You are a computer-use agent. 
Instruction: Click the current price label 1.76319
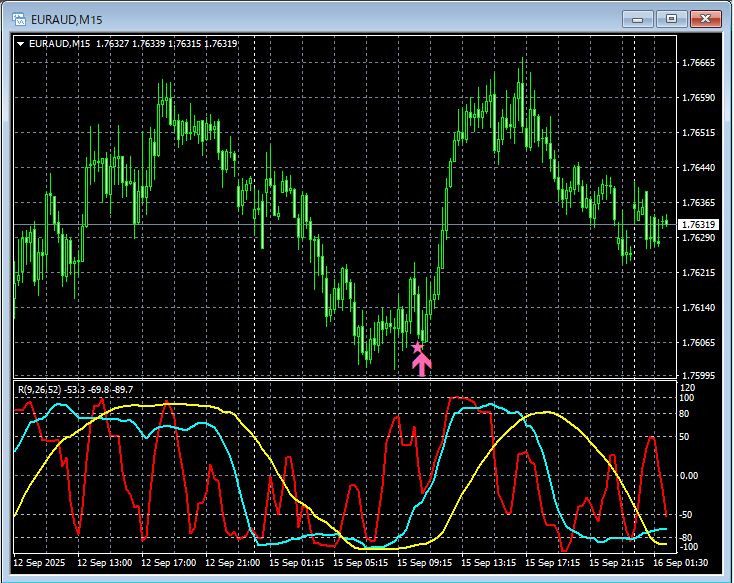click(697, 225)
